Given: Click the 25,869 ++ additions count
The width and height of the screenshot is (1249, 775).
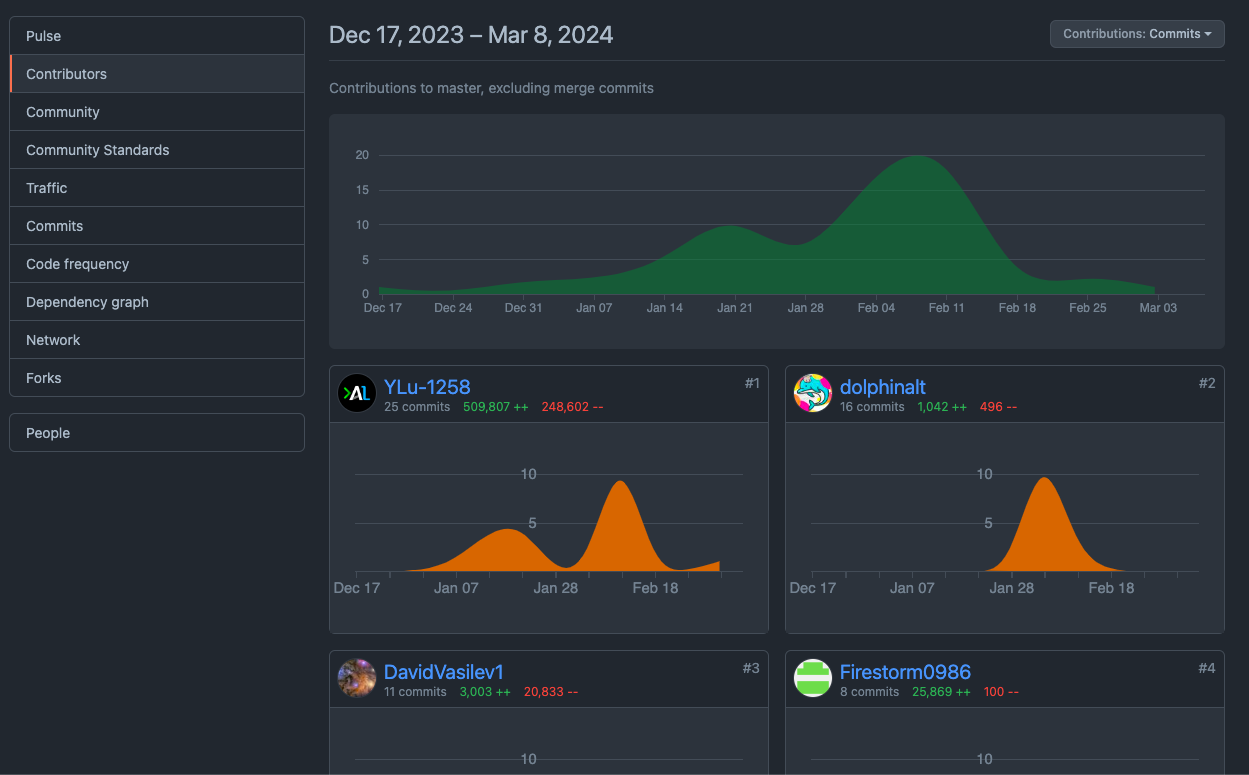Looking at the screenshot, I should 940,692.
